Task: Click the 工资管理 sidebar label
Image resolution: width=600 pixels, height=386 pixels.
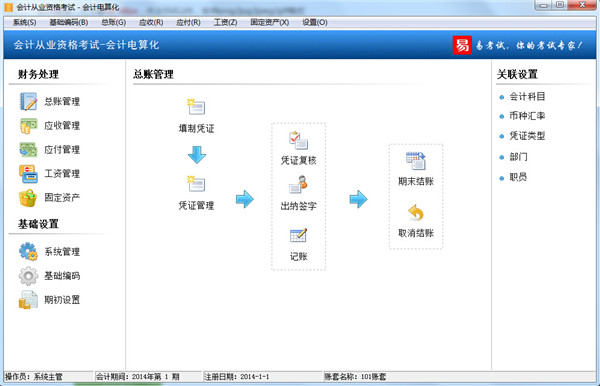Action: pyautogui.click(x=62, y=174)
